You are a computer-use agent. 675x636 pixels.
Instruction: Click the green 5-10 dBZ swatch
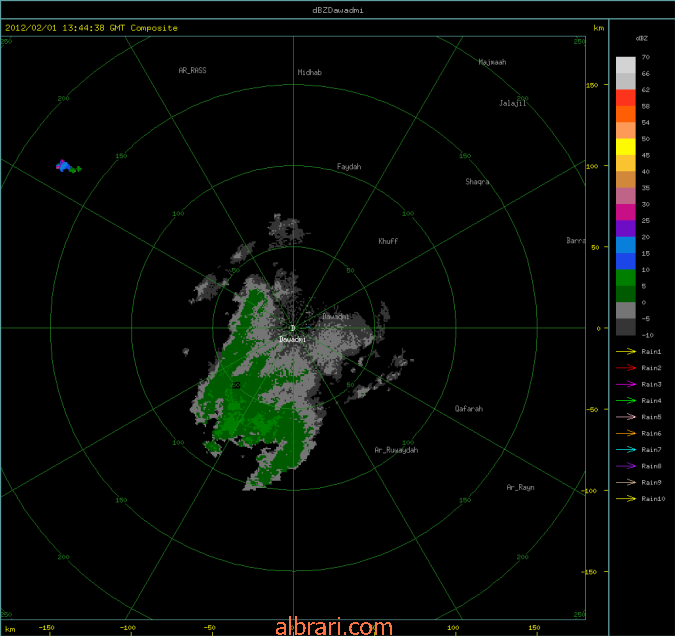[626, 278]
